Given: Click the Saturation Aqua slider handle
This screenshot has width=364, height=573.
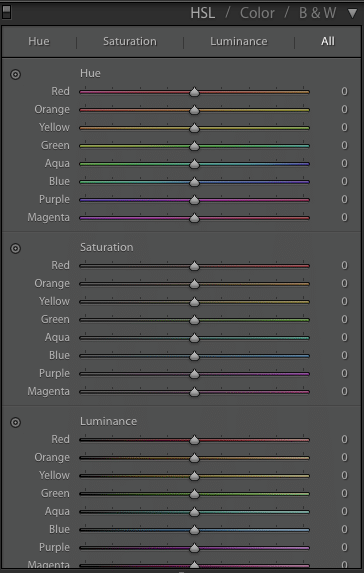Looking at the screenshot, I should point(194,338).
